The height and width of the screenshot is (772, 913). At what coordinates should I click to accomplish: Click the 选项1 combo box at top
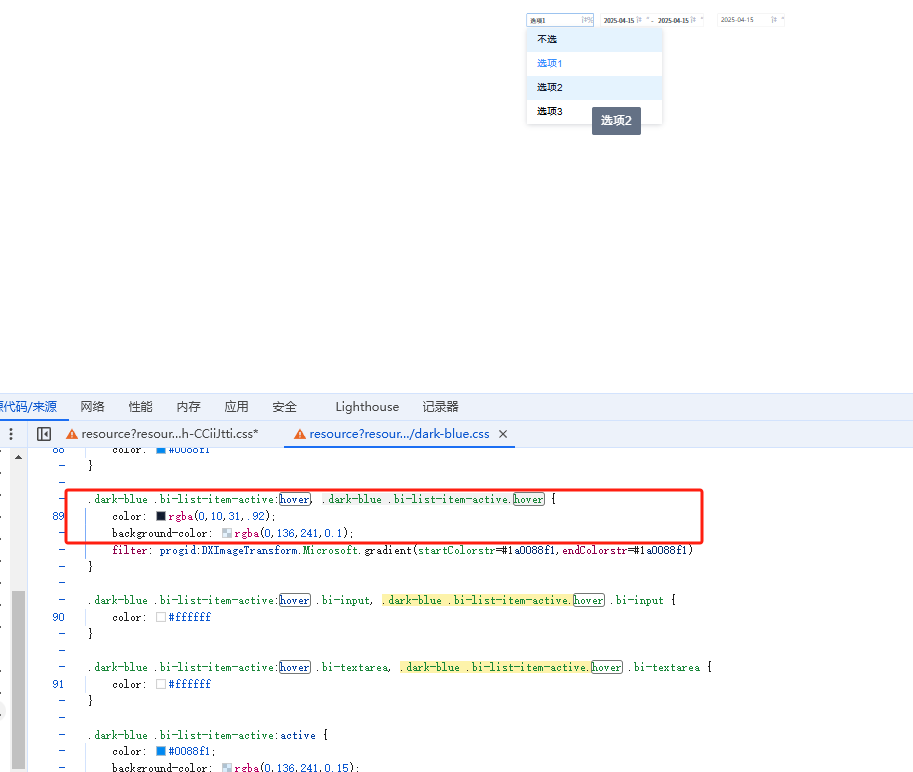point(560,20)
